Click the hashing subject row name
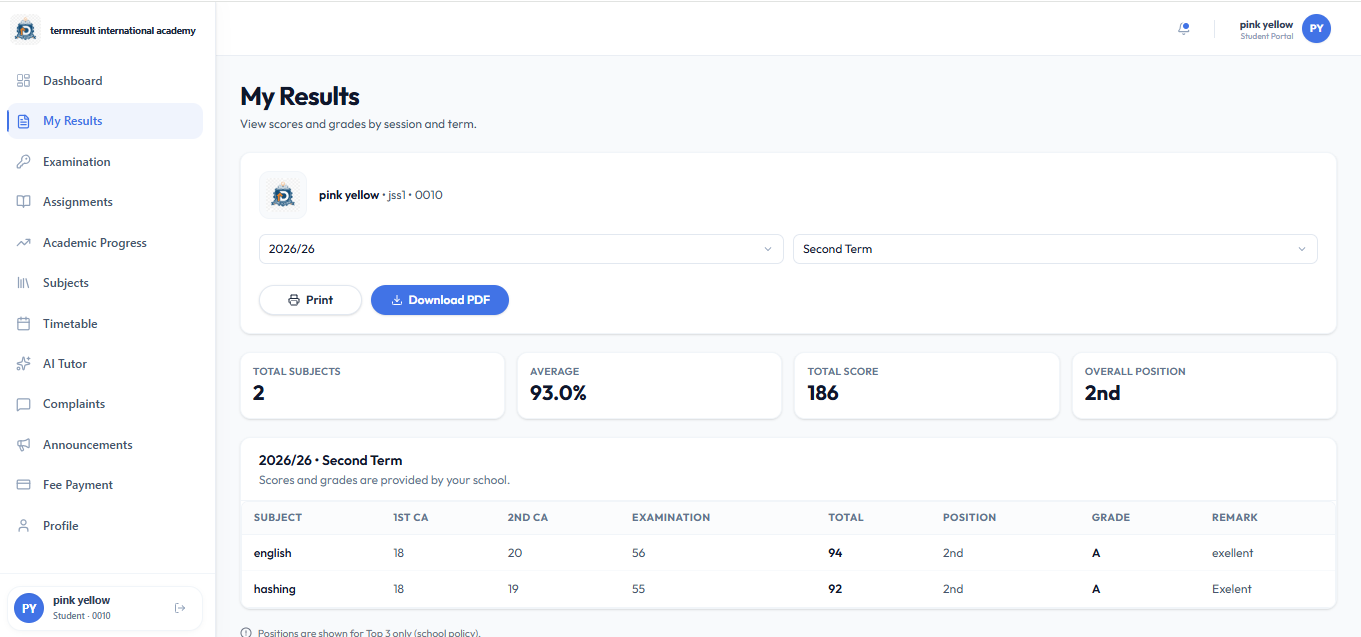 coord(275,589)
